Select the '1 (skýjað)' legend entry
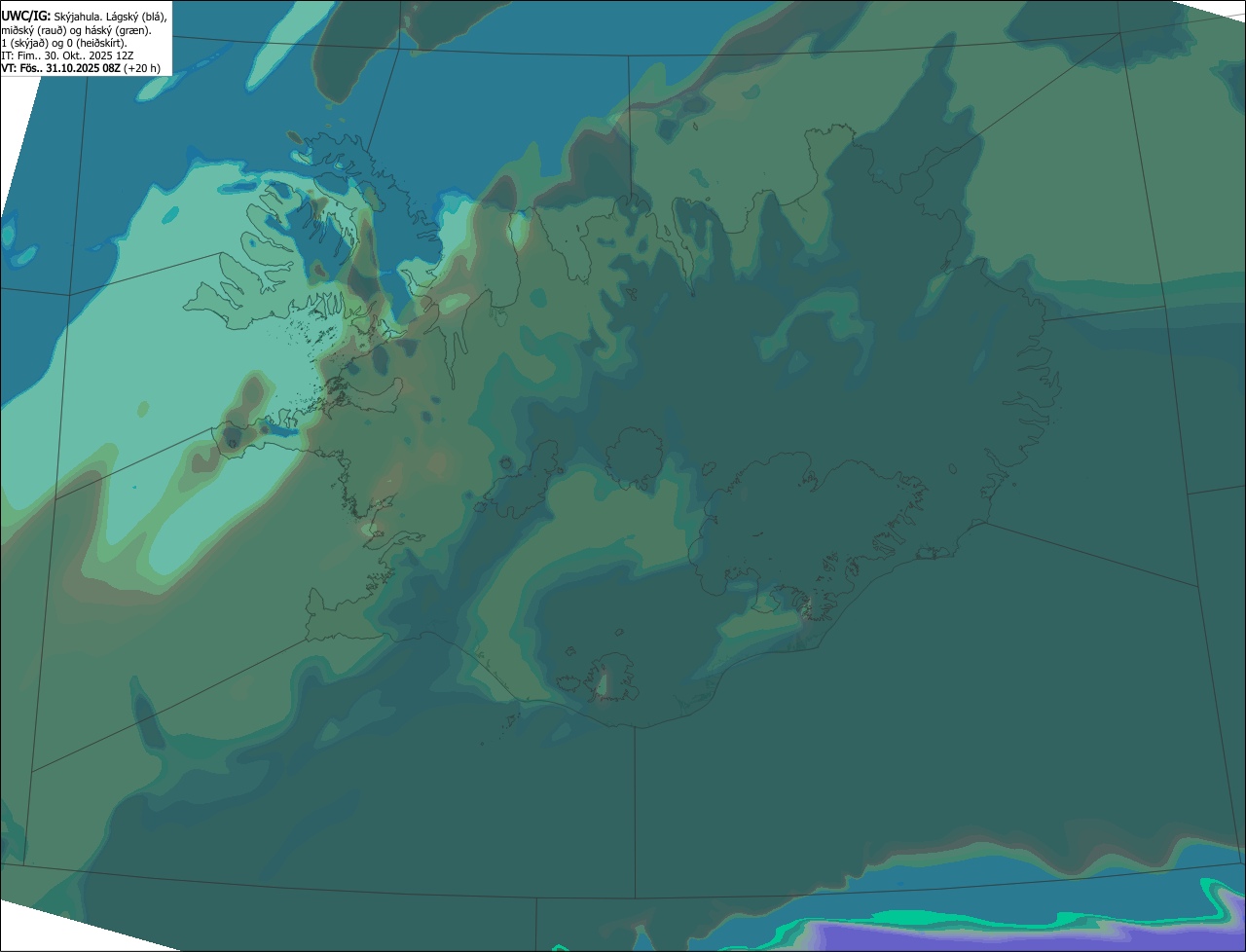This screenshot has width=1246, height=952. click(x=23, y=43)
